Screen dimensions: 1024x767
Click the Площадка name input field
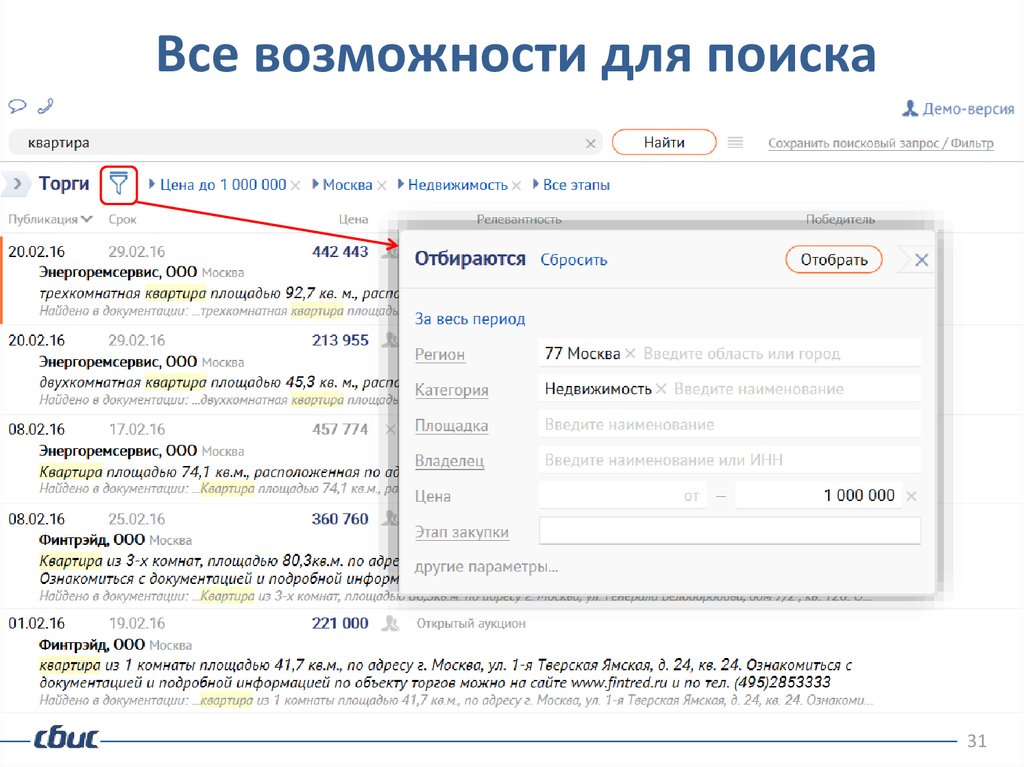coord(728,425)
